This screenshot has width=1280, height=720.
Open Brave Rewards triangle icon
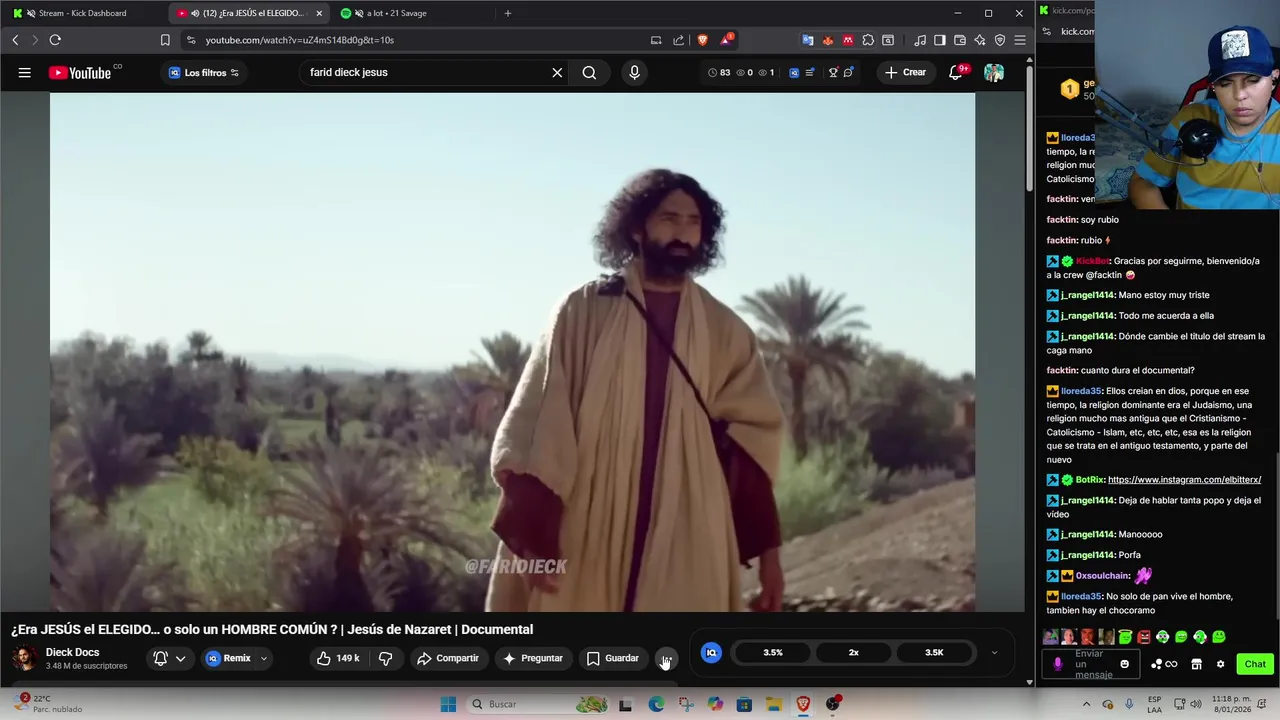point(726,40)
